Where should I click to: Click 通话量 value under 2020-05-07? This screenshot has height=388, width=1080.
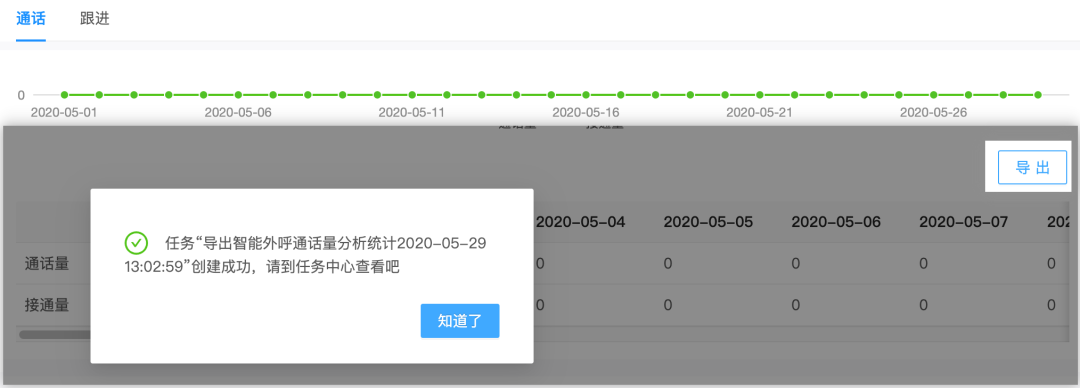coord(923,263)
